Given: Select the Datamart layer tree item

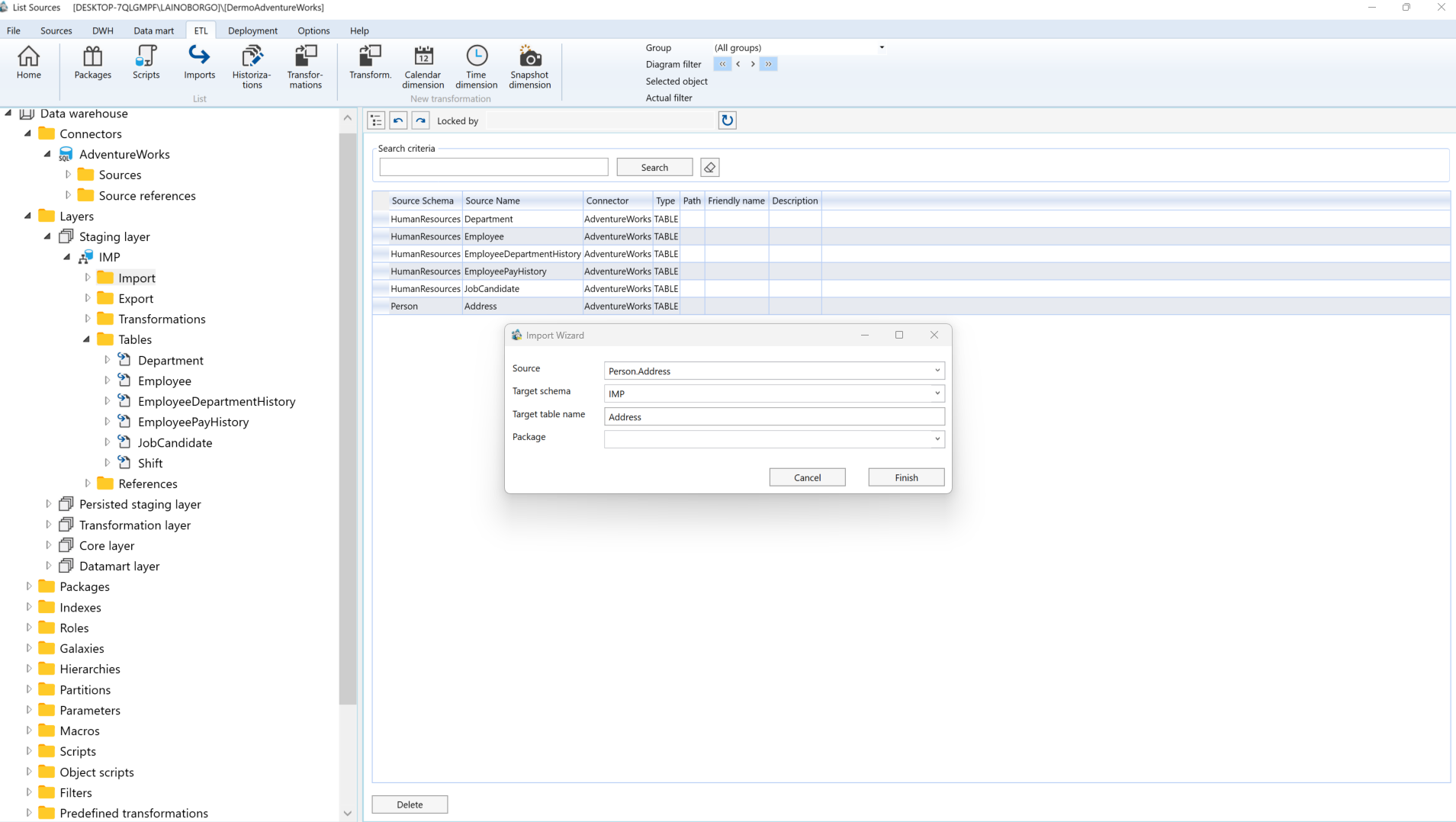Looking at the screenshot, I should tap(119, 566).
